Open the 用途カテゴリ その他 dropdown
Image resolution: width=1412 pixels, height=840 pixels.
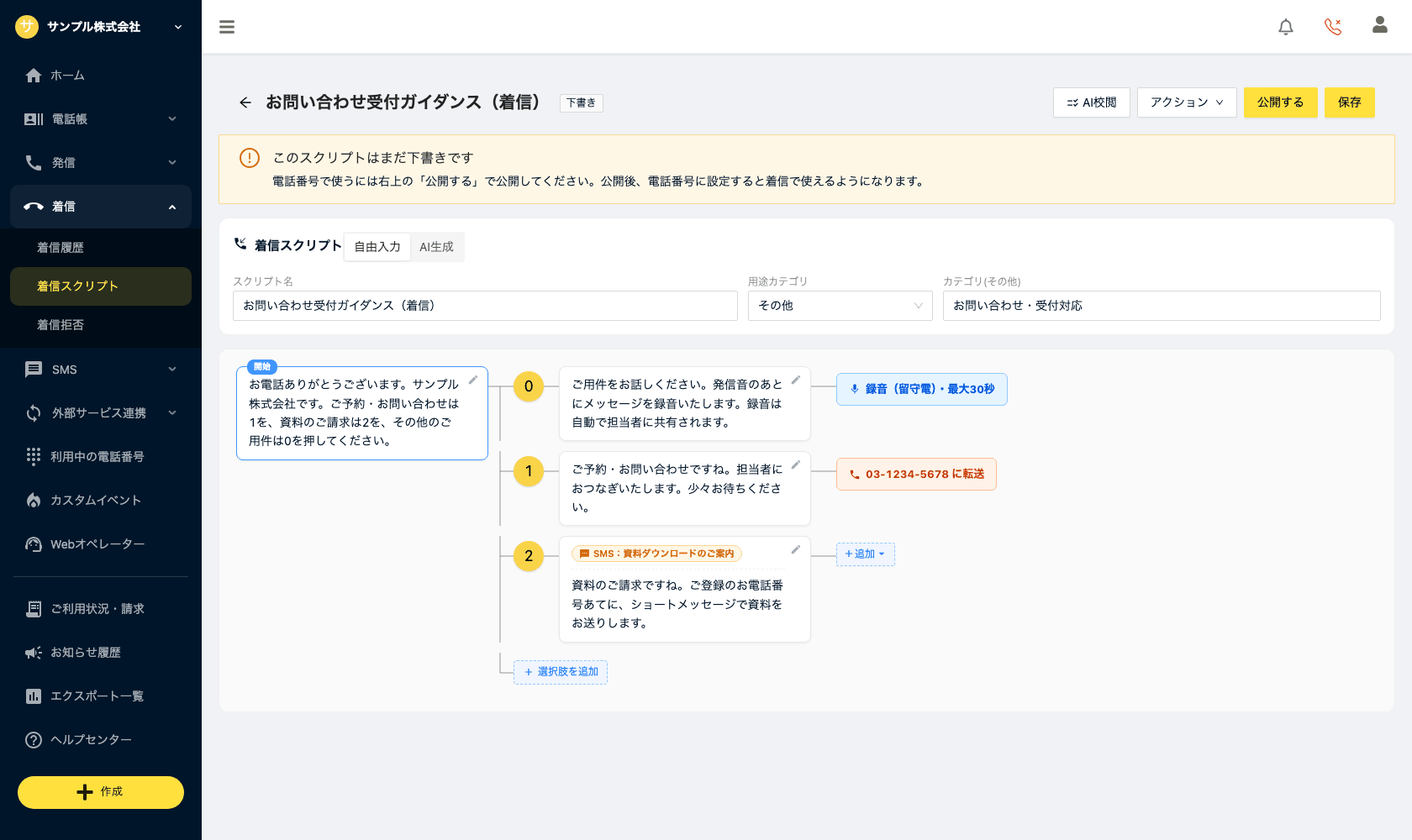pos(840,306)
